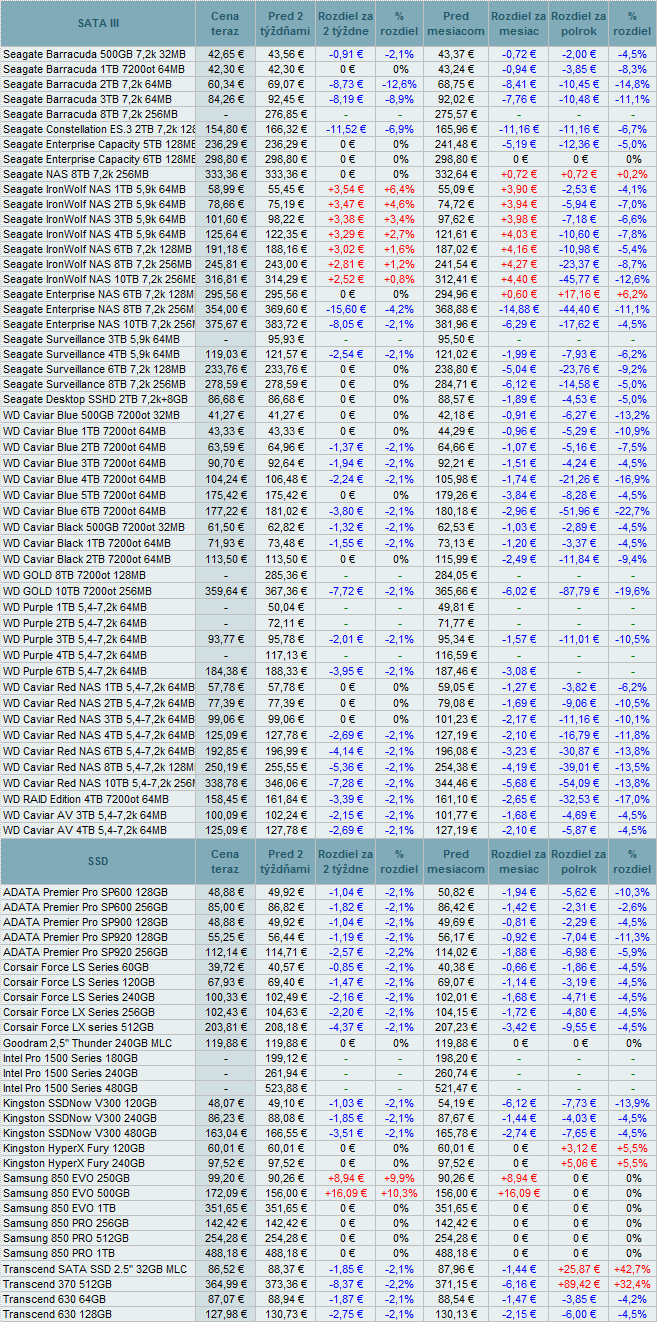Select WD Caviar Black 2TB 7200ot 64MB name
The width and height of the screenshot is (657, 1322).
coord(85,559)
